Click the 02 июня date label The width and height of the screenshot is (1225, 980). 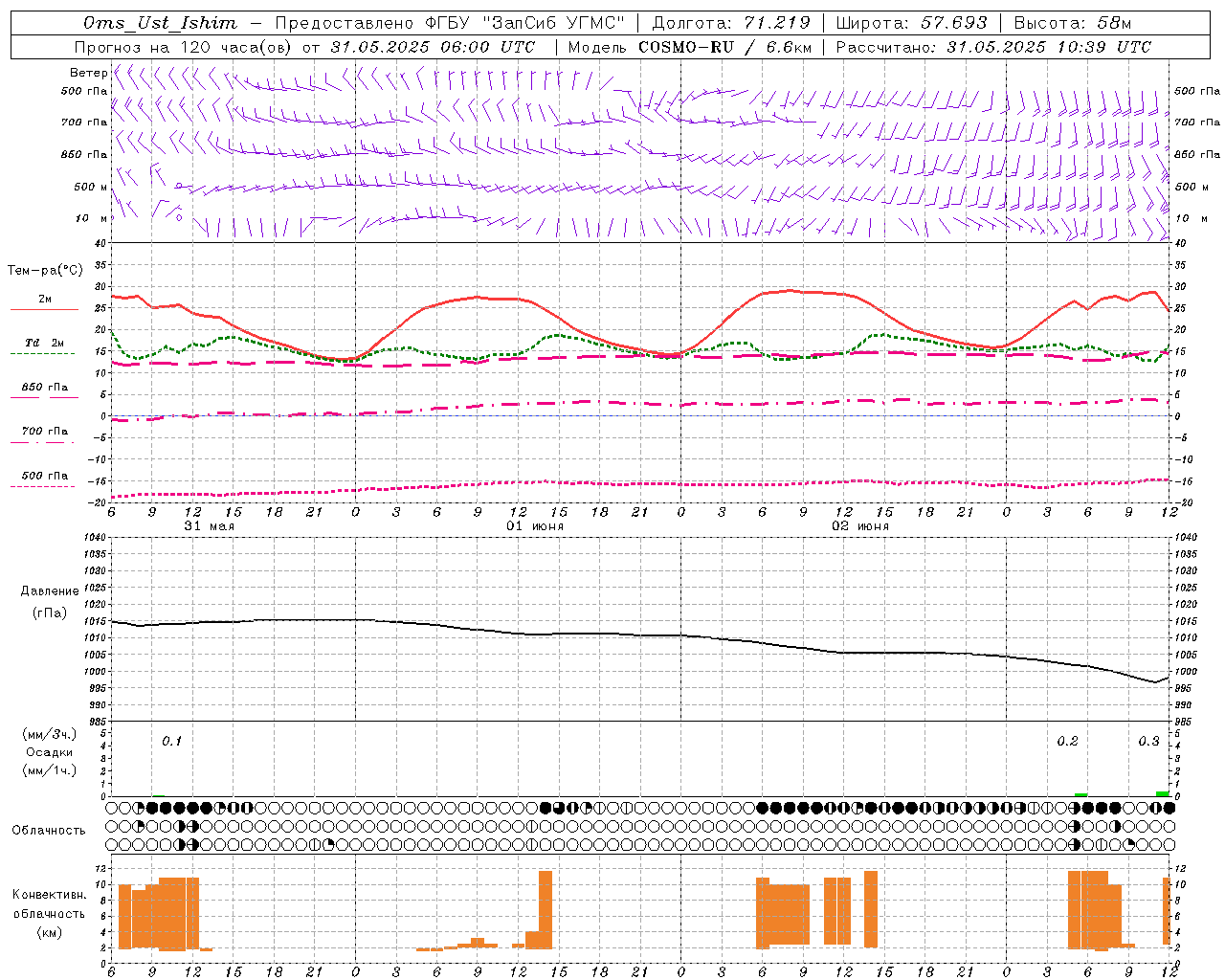[x=860, y=526]
